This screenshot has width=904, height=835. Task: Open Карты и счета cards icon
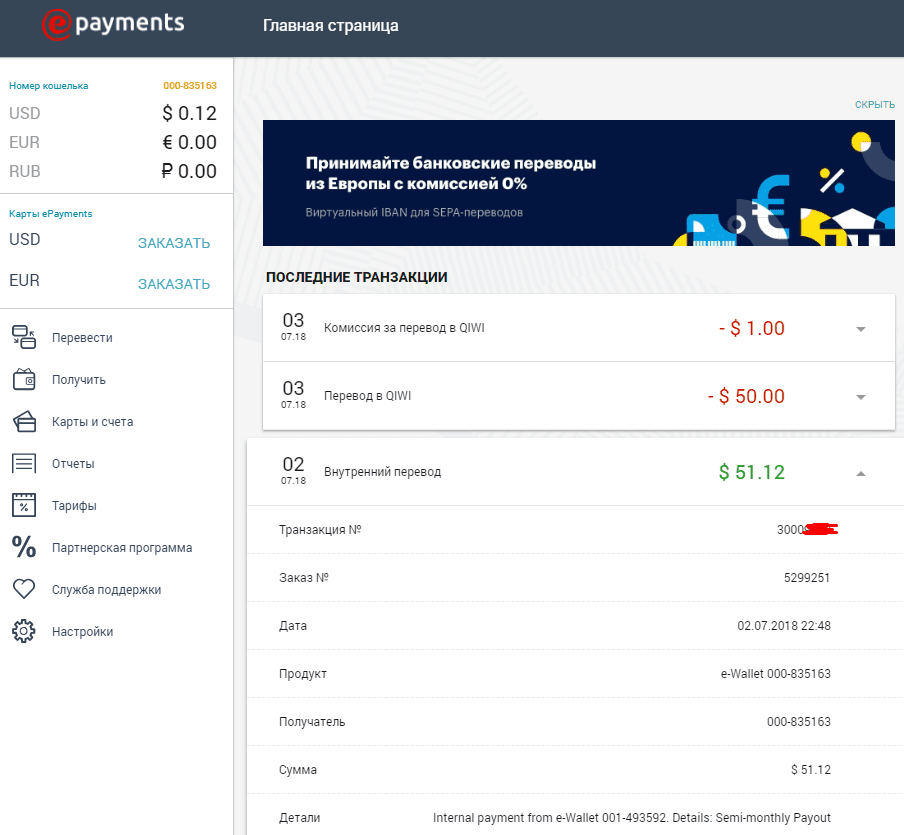click(x=24, y=422)
